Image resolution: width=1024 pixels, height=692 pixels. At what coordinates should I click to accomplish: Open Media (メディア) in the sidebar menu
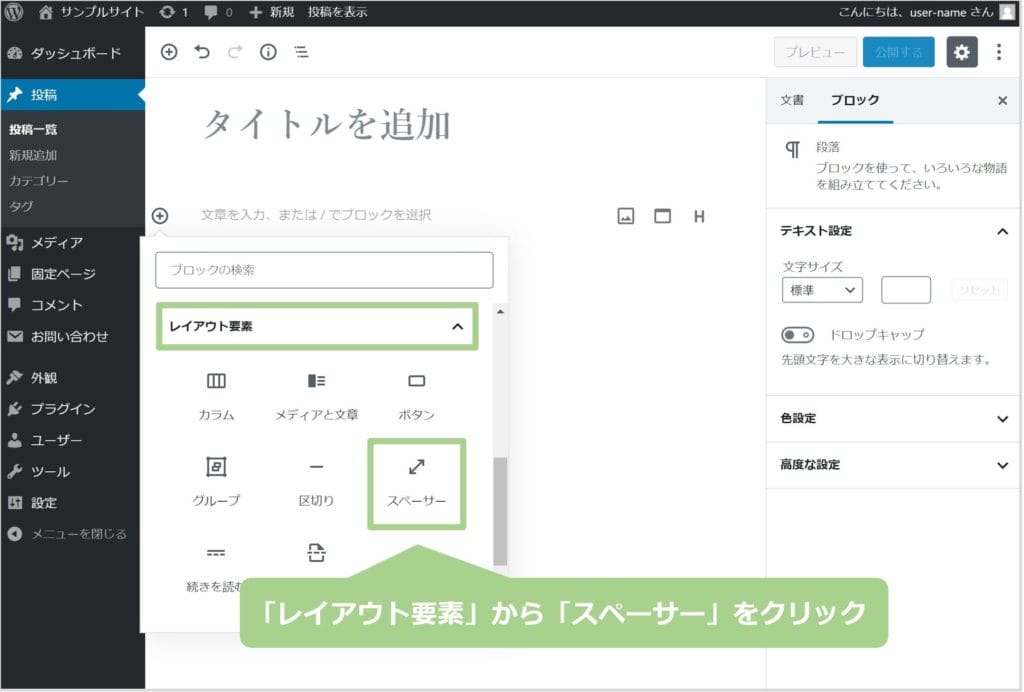(x=56, y=242)
